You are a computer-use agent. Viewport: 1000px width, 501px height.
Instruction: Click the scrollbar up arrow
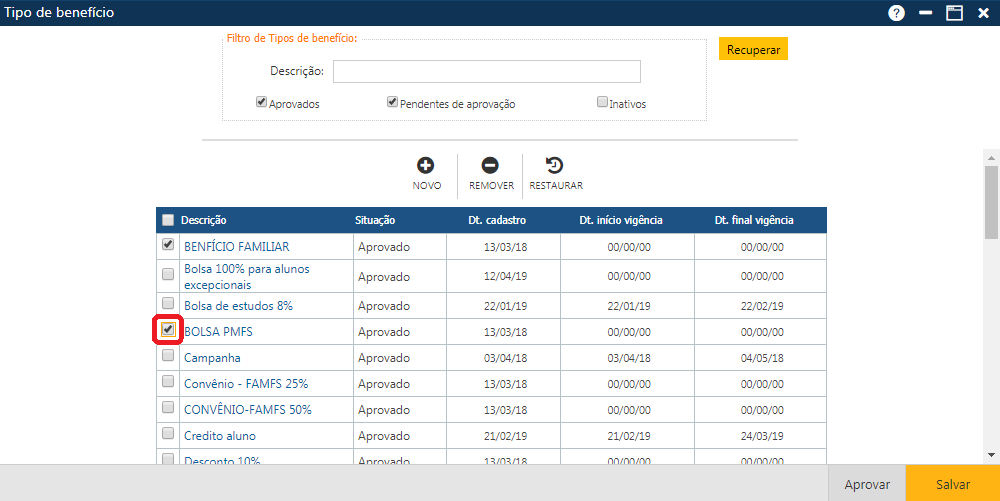click(991, 158)
